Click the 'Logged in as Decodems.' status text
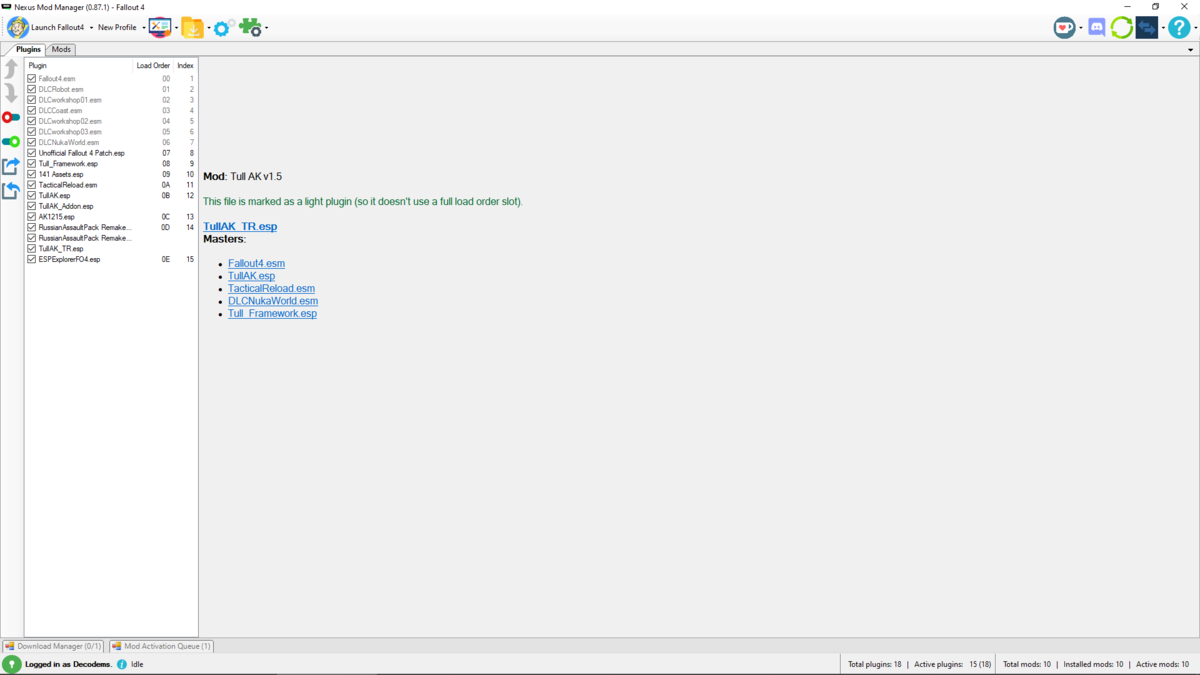This screenshot has width=1200, height=675. point(69,664)
